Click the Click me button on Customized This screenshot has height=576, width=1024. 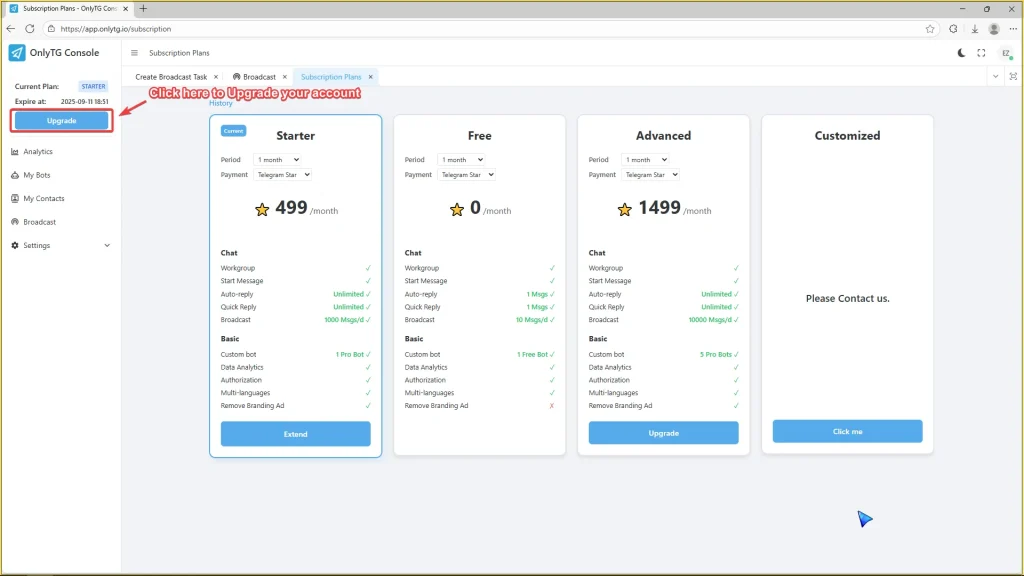click(x=848, y=432)
